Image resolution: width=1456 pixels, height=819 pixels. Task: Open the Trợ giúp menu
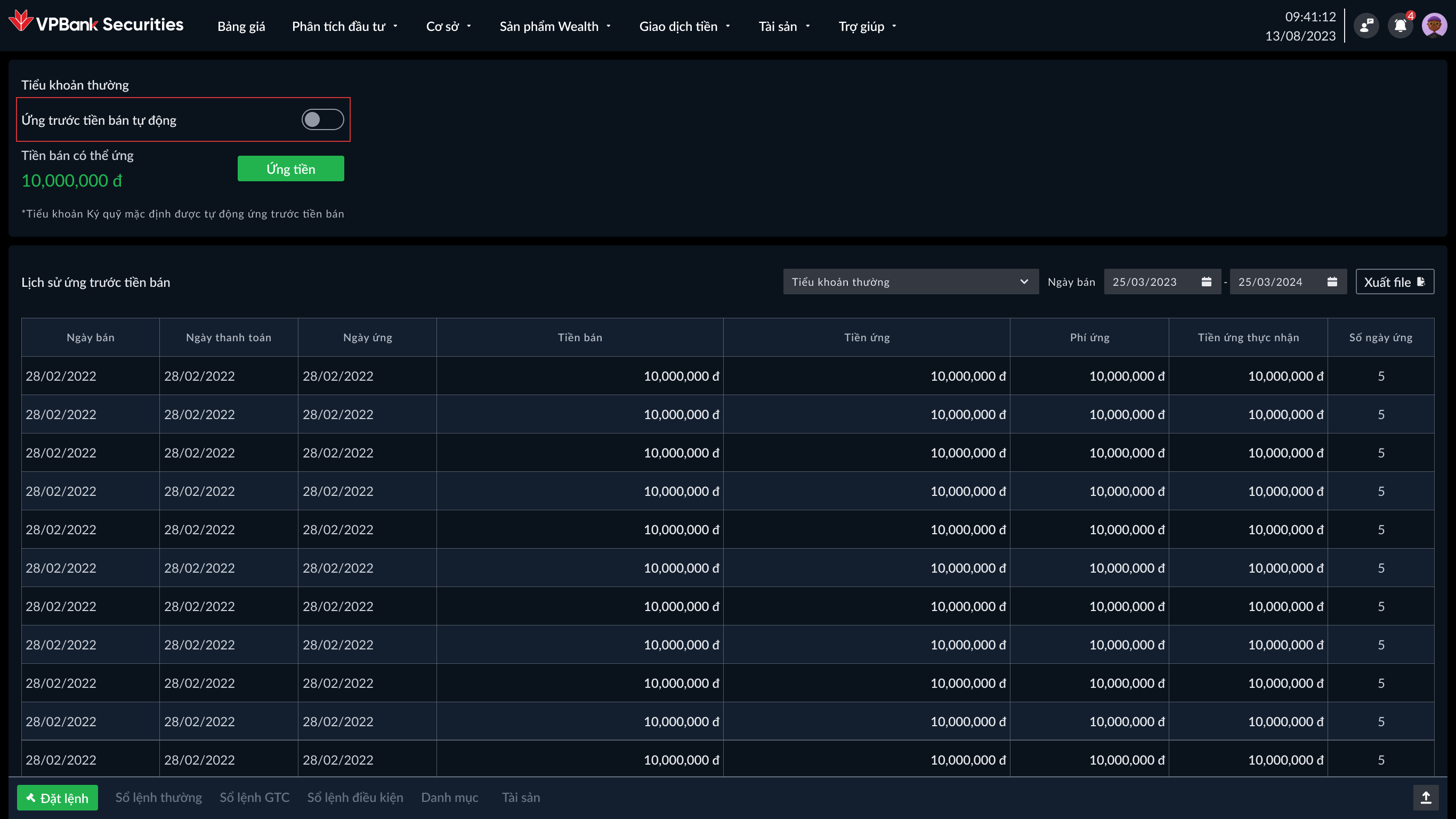tap(867, 26)
